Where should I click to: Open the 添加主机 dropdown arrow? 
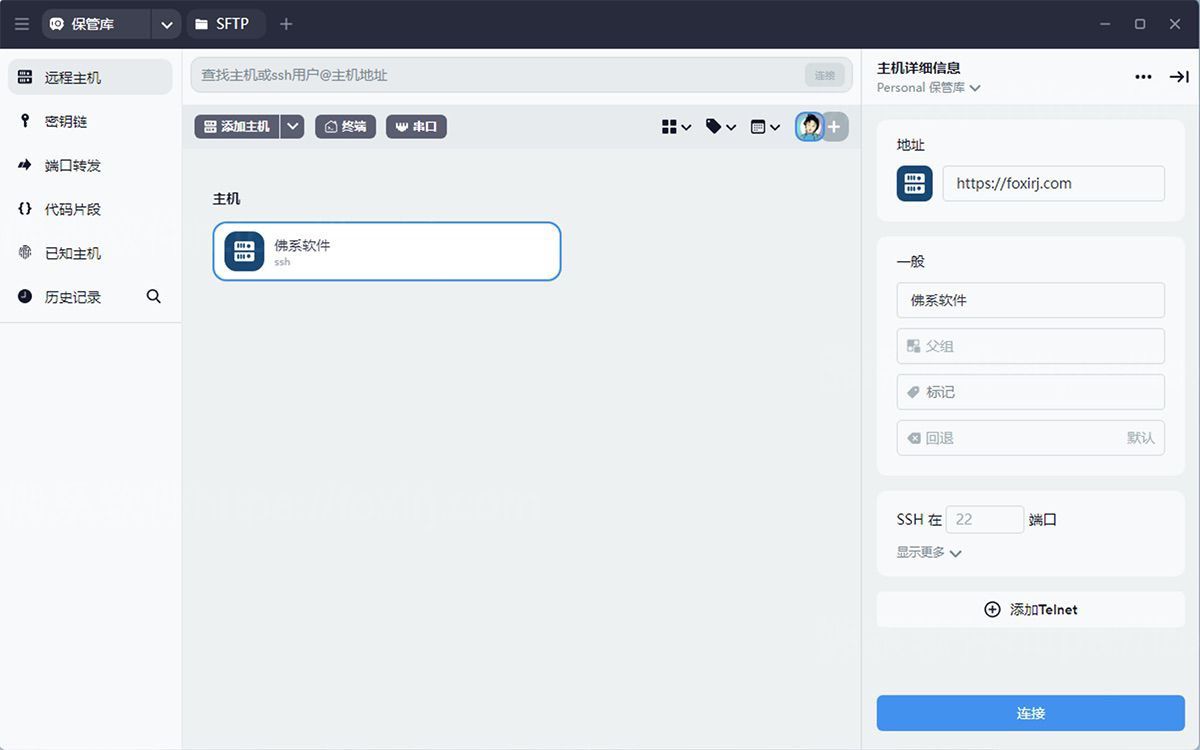(x=292, y=127)
